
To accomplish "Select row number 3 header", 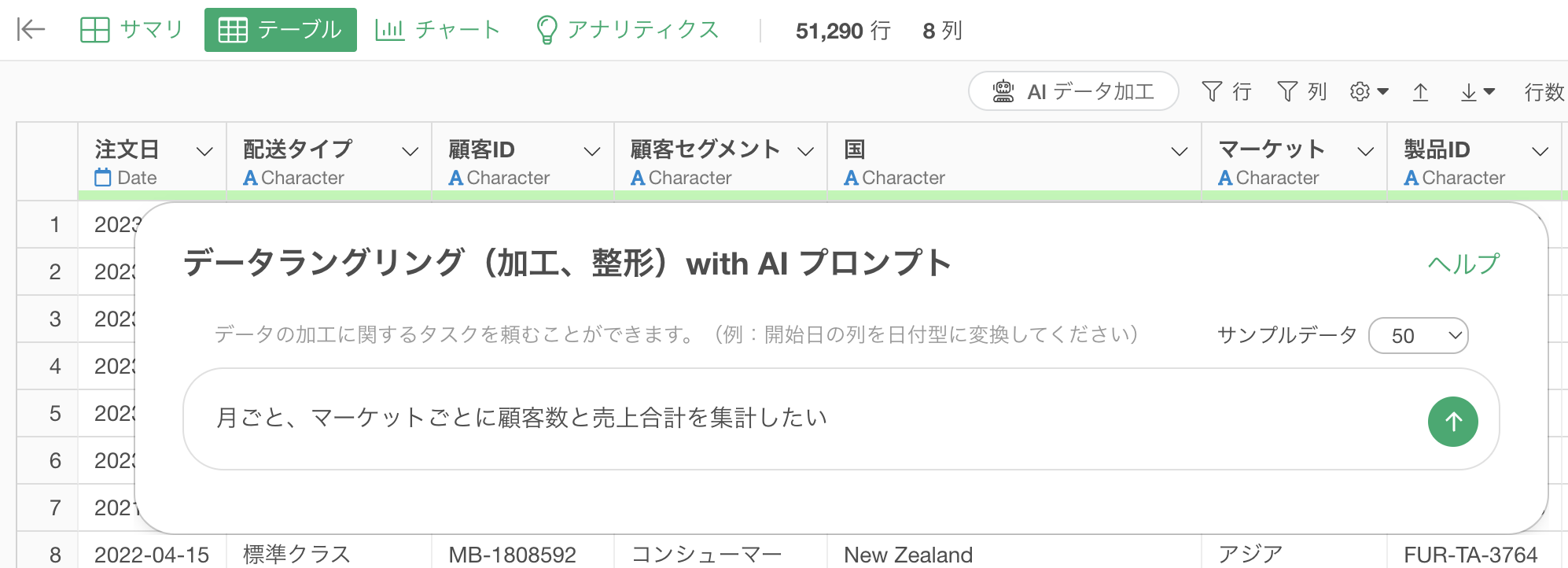I will click(x=55, y=319).
